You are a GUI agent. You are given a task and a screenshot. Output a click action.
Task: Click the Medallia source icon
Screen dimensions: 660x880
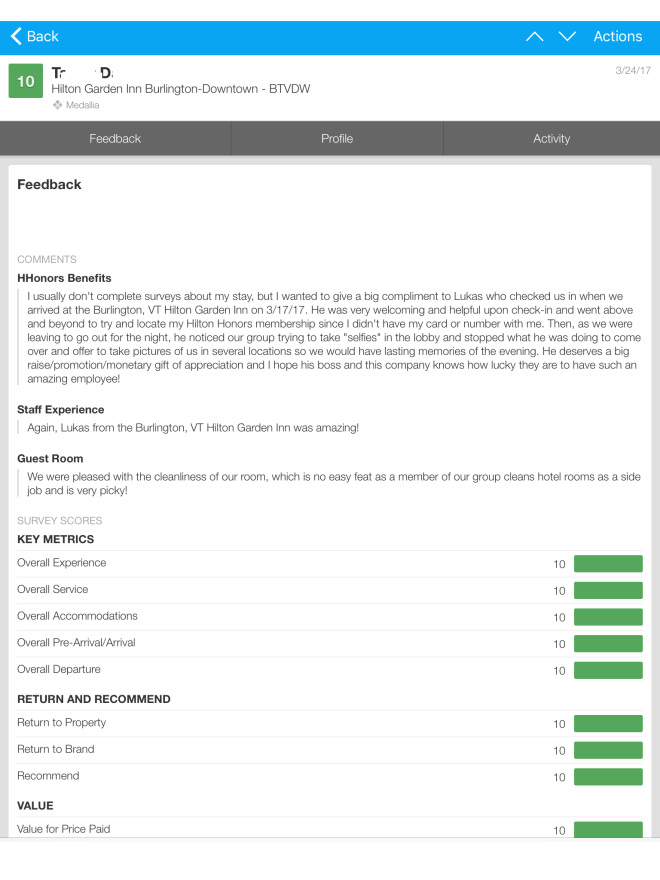coord(58,105)
